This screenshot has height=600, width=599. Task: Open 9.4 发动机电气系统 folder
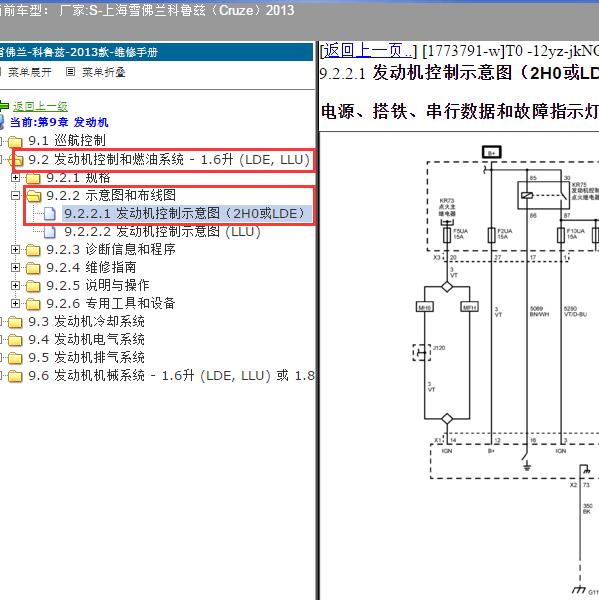tap(87, 339)
